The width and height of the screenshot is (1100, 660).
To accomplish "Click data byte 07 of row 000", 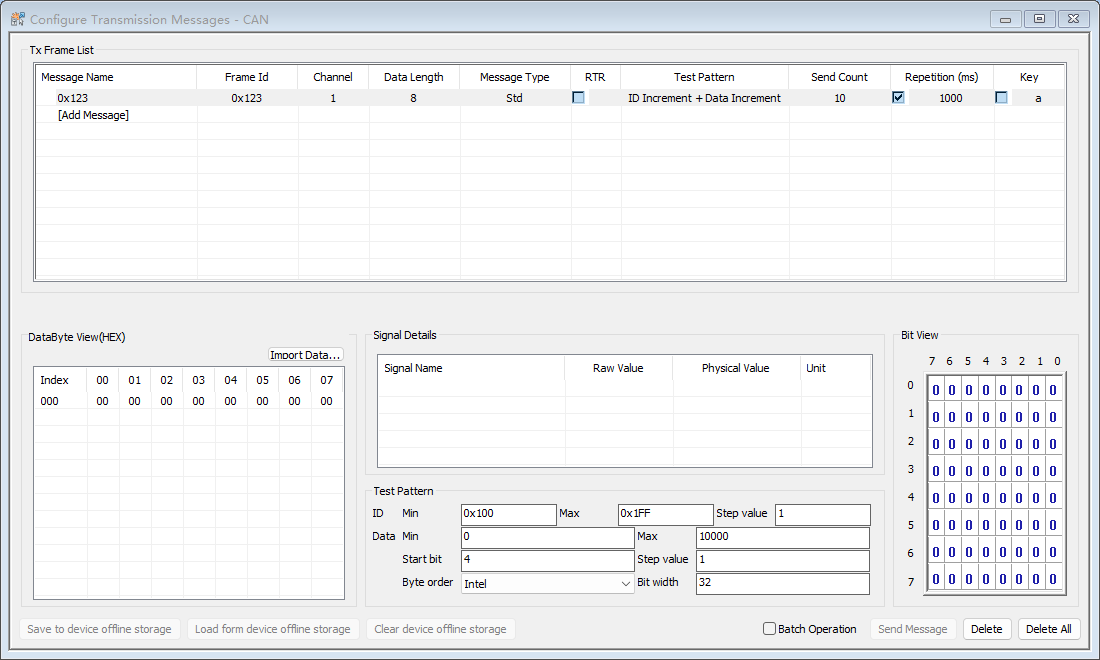I will point(326,401).
